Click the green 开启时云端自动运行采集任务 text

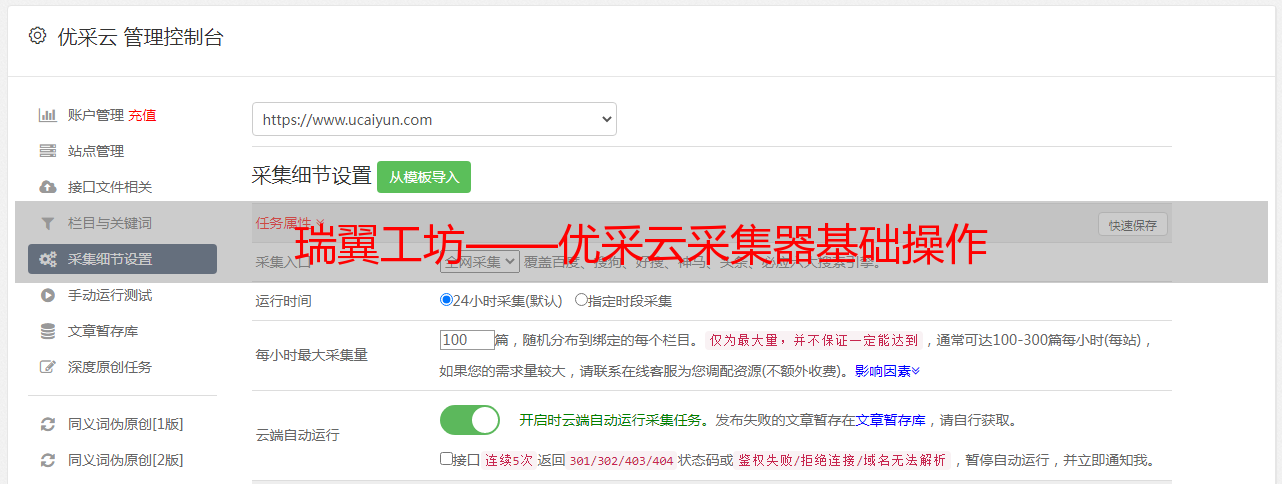point(610,420)
